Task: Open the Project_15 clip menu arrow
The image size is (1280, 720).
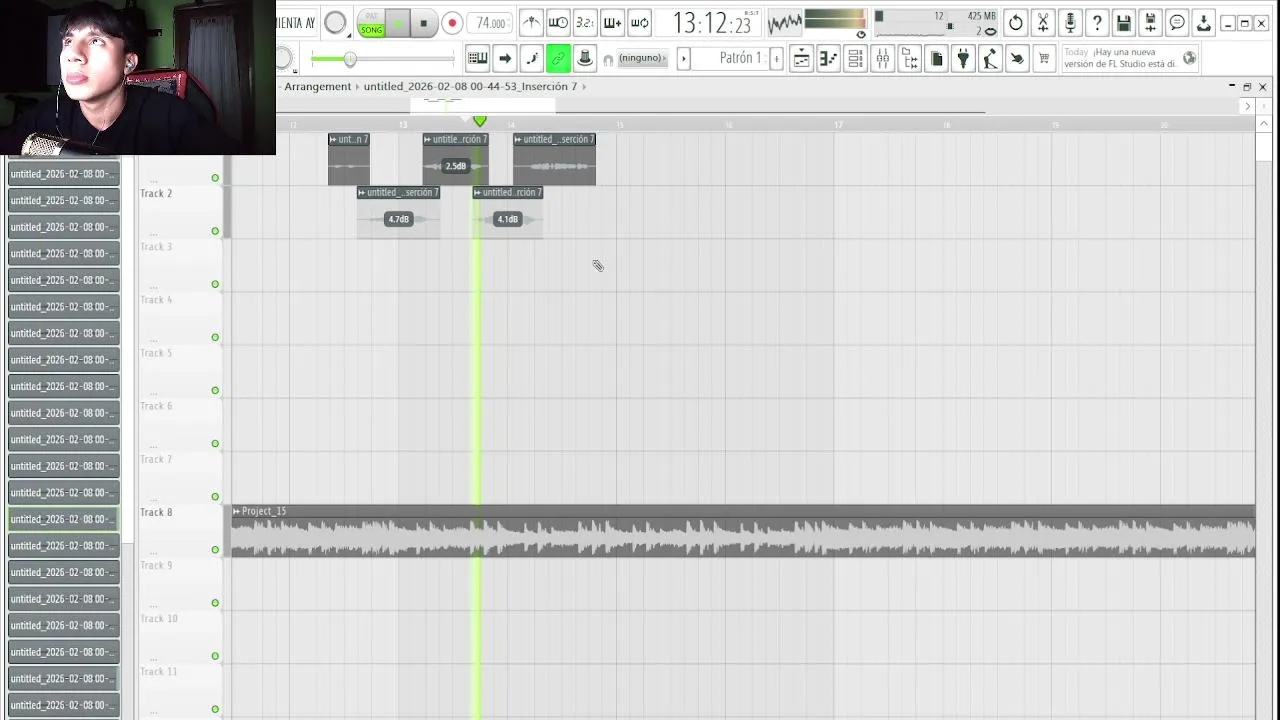Action: [x=237, y=511]
